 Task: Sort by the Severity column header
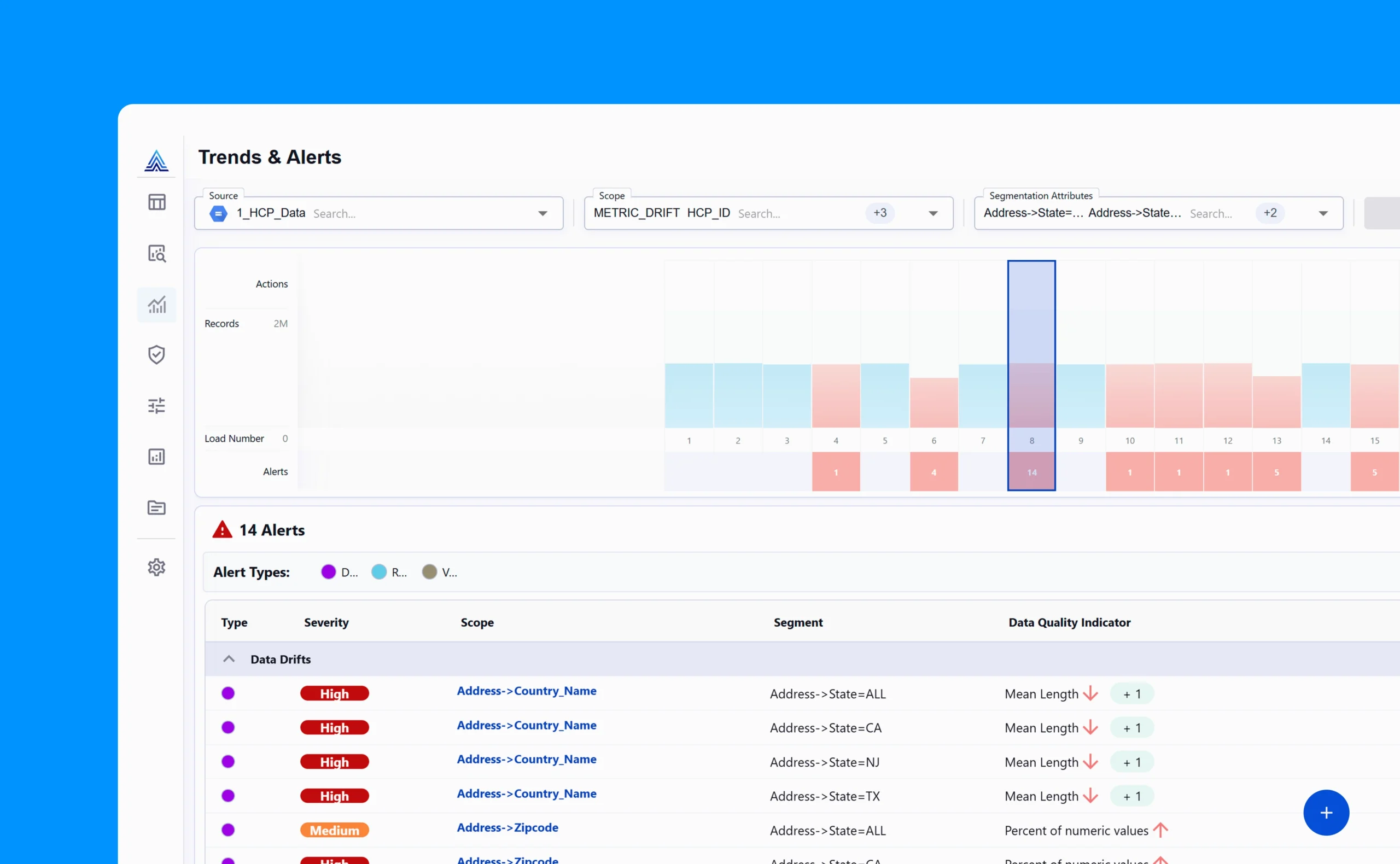point(326,622)
